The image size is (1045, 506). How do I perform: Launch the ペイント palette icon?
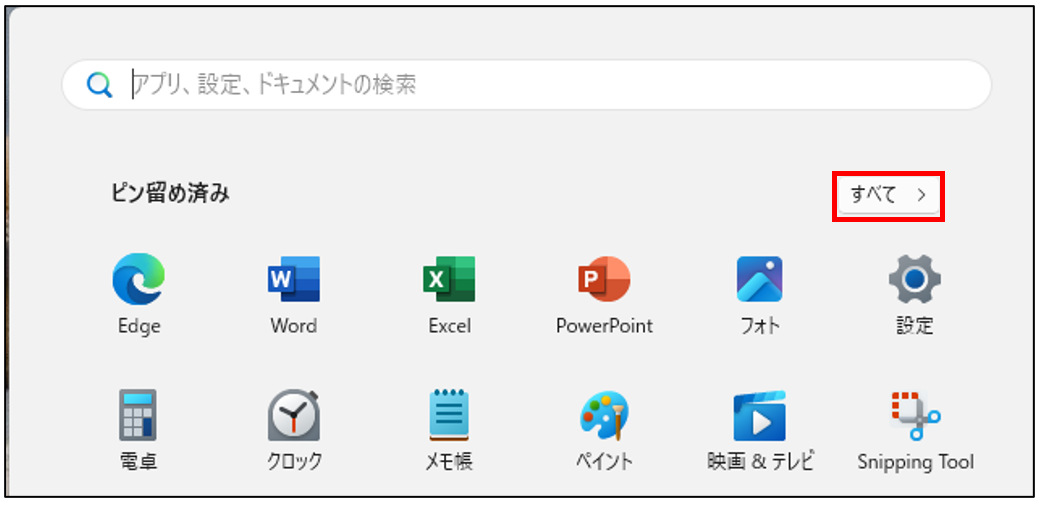pyautogui.click(x=604, y=415)
